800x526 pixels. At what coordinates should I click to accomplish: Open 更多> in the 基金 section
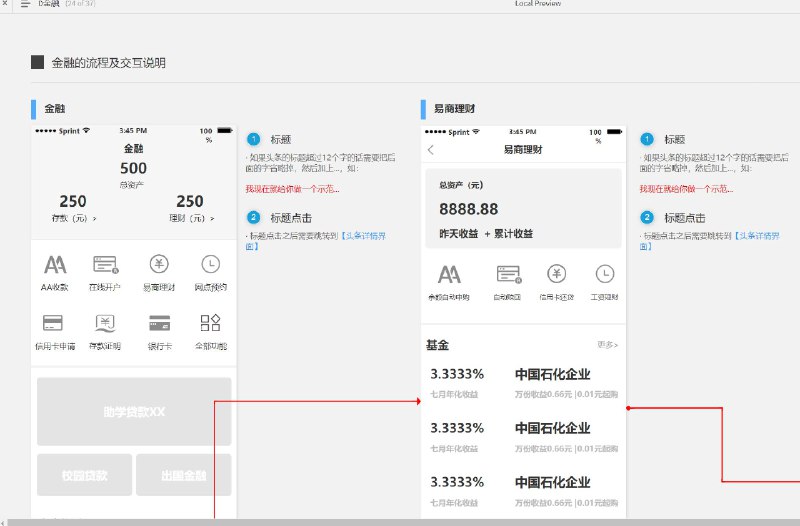[608, 345]
